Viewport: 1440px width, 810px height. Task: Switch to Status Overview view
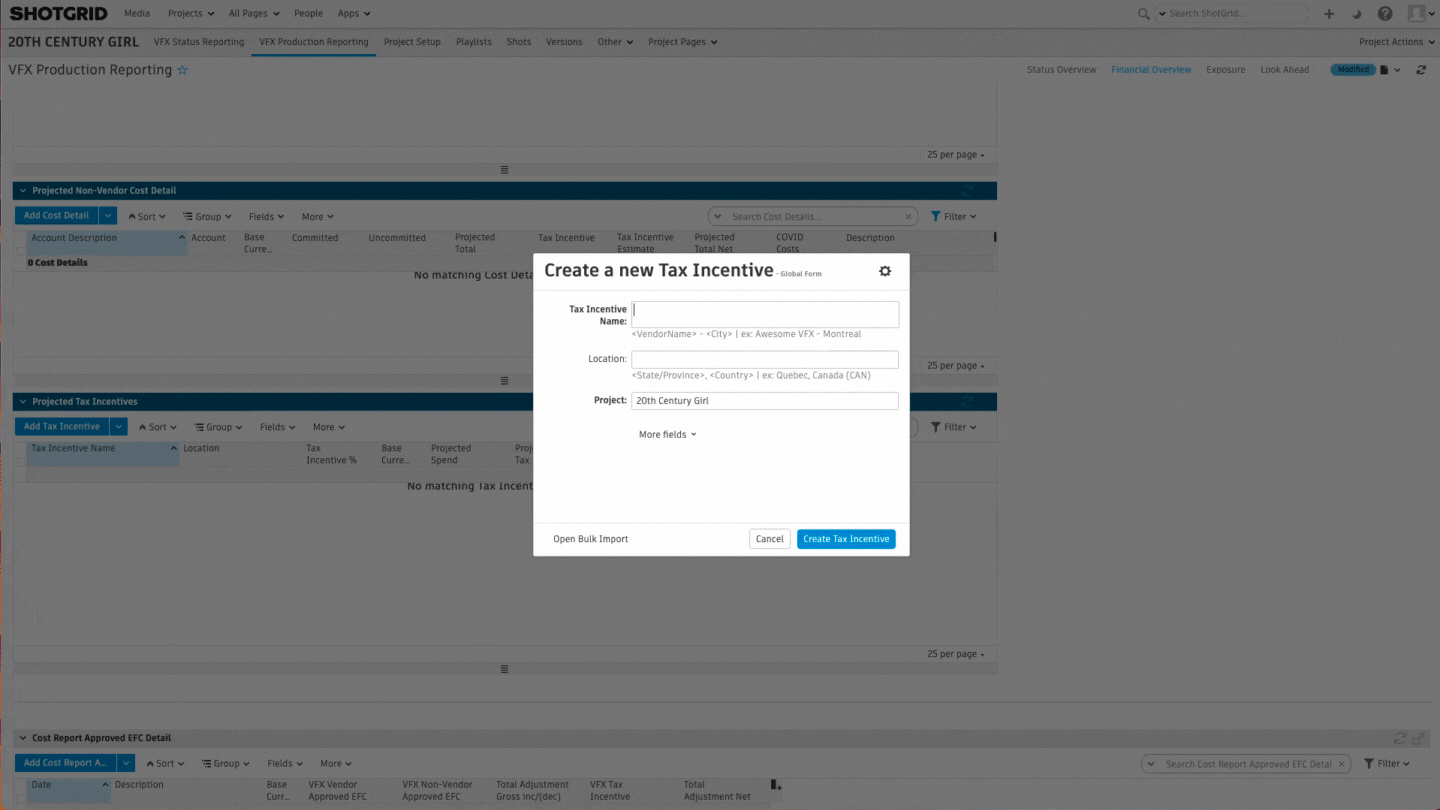pos(1061,70)
